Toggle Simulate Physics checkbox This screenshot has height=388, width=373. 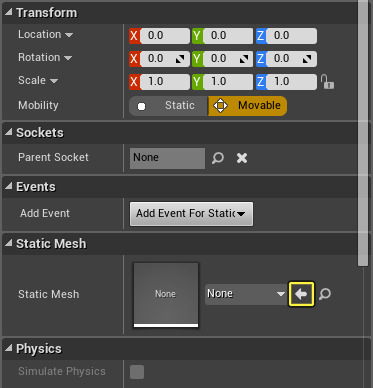point(137,372)
